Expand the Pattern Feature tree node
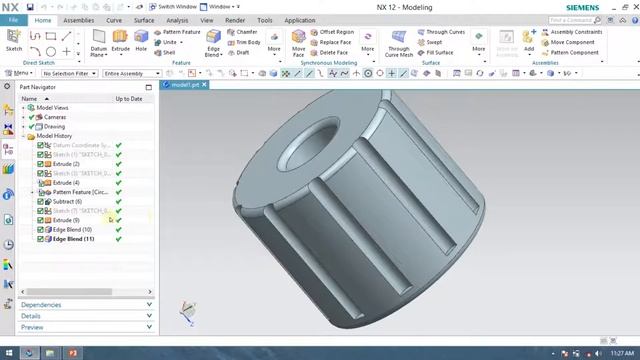 click(x=32, y=192)
